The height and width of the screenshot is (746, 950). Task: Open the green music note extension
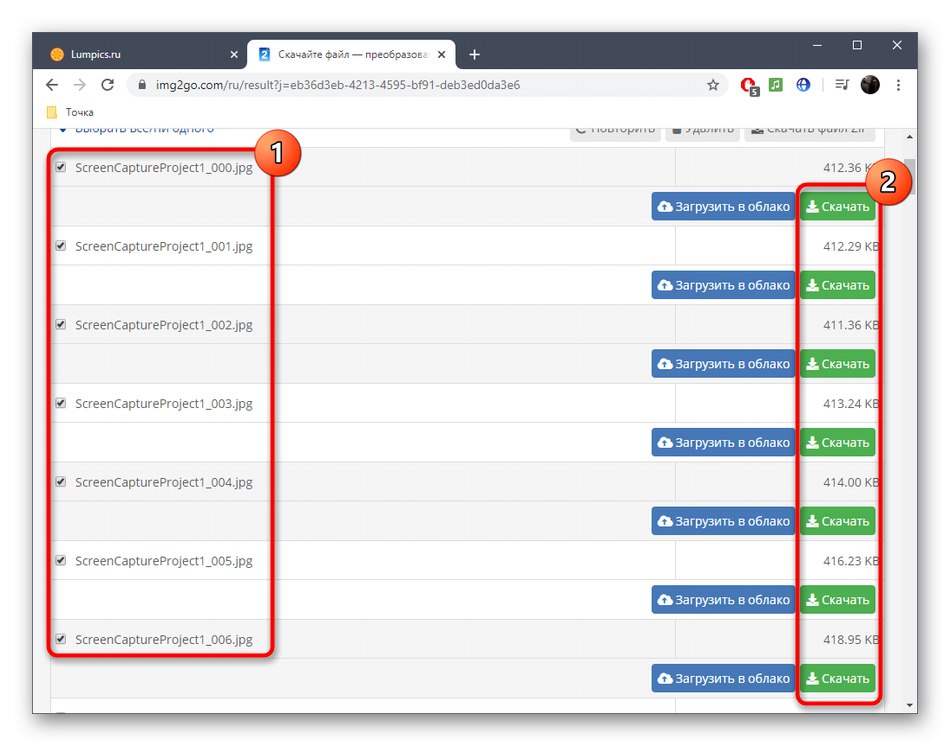(x=776, y=85)
